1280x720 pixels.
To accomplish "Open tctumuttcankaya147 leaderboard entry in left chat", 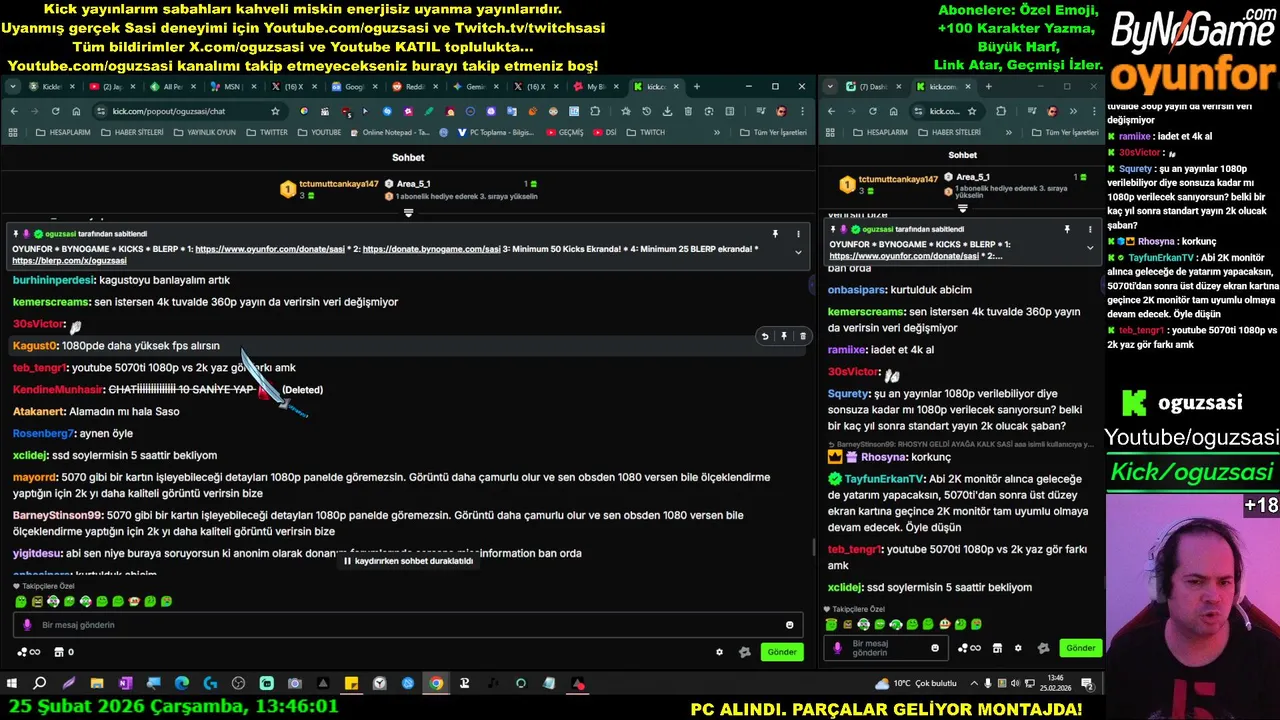I will point(329,188).
